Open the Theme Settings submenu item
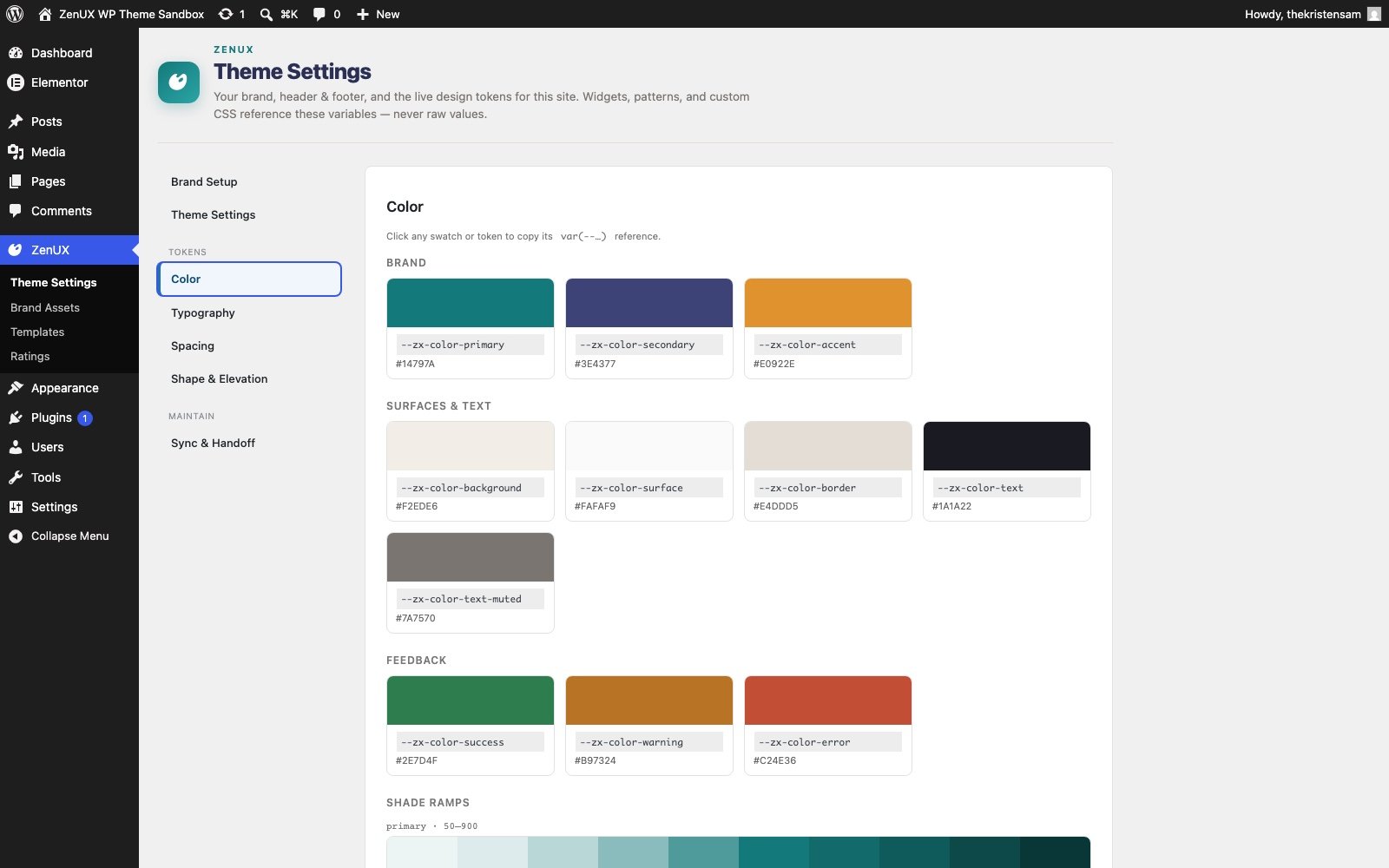 (x=54, y=282)
